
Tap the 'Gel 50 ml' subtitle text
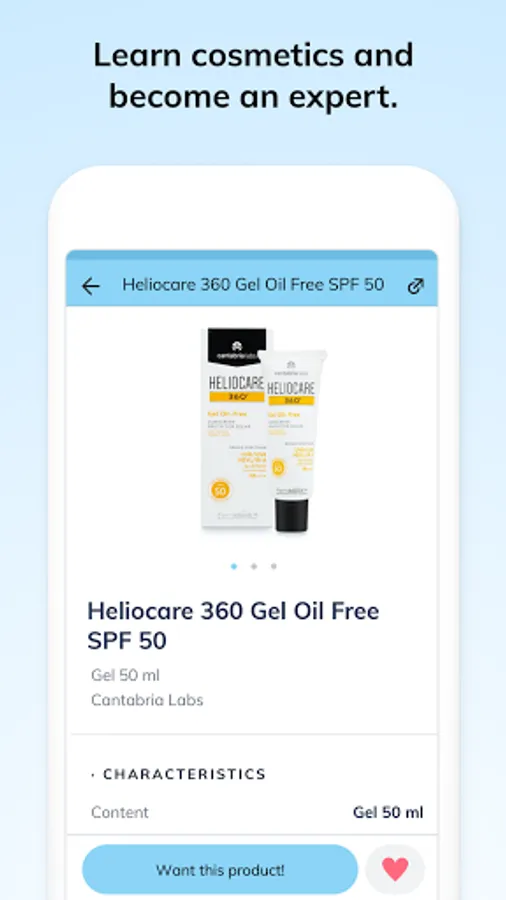125,675
